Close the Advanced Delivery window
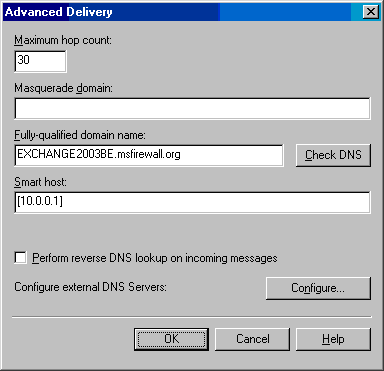This screenshot has height=371, width=384. coord(370,12)
